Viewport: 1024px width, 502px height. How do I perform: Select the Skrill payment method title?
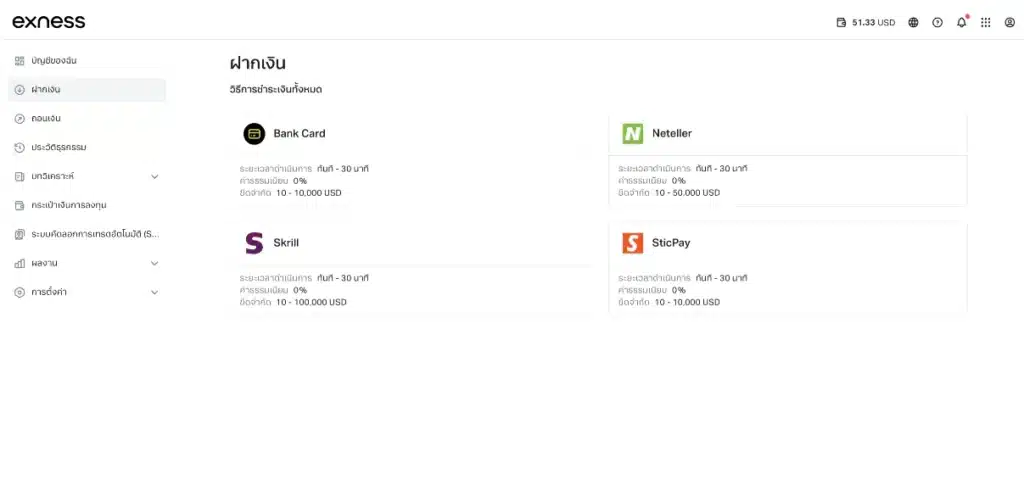point(286,242)
